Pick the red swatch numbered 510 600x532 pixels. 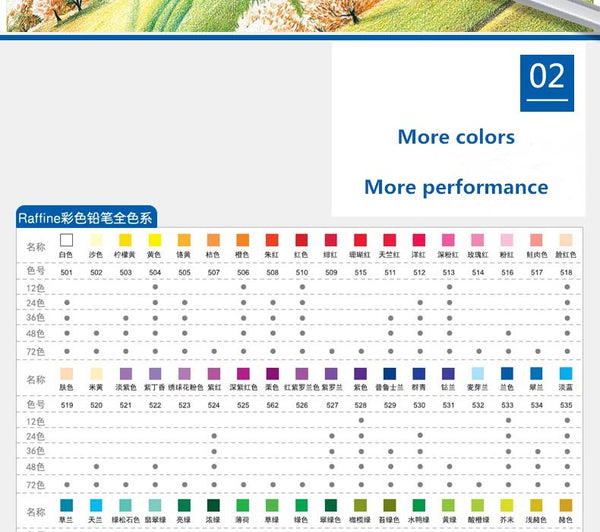(x=302, y=240)
